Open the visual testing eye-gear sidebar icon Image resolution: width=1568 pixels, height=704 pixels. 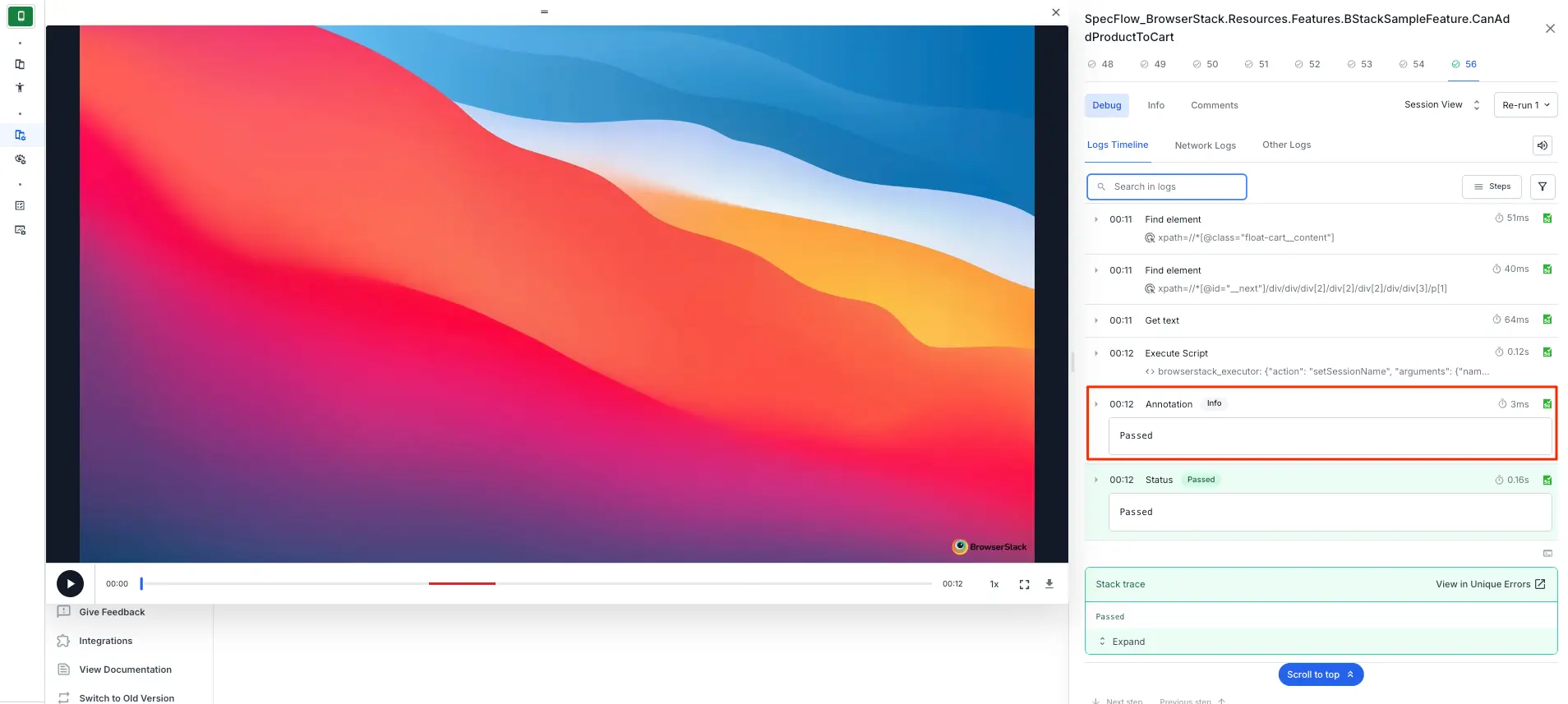point(20,159)
